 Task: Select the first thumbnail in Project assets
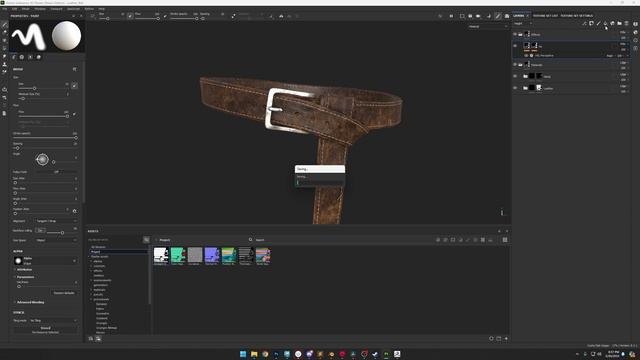(161, 256)
